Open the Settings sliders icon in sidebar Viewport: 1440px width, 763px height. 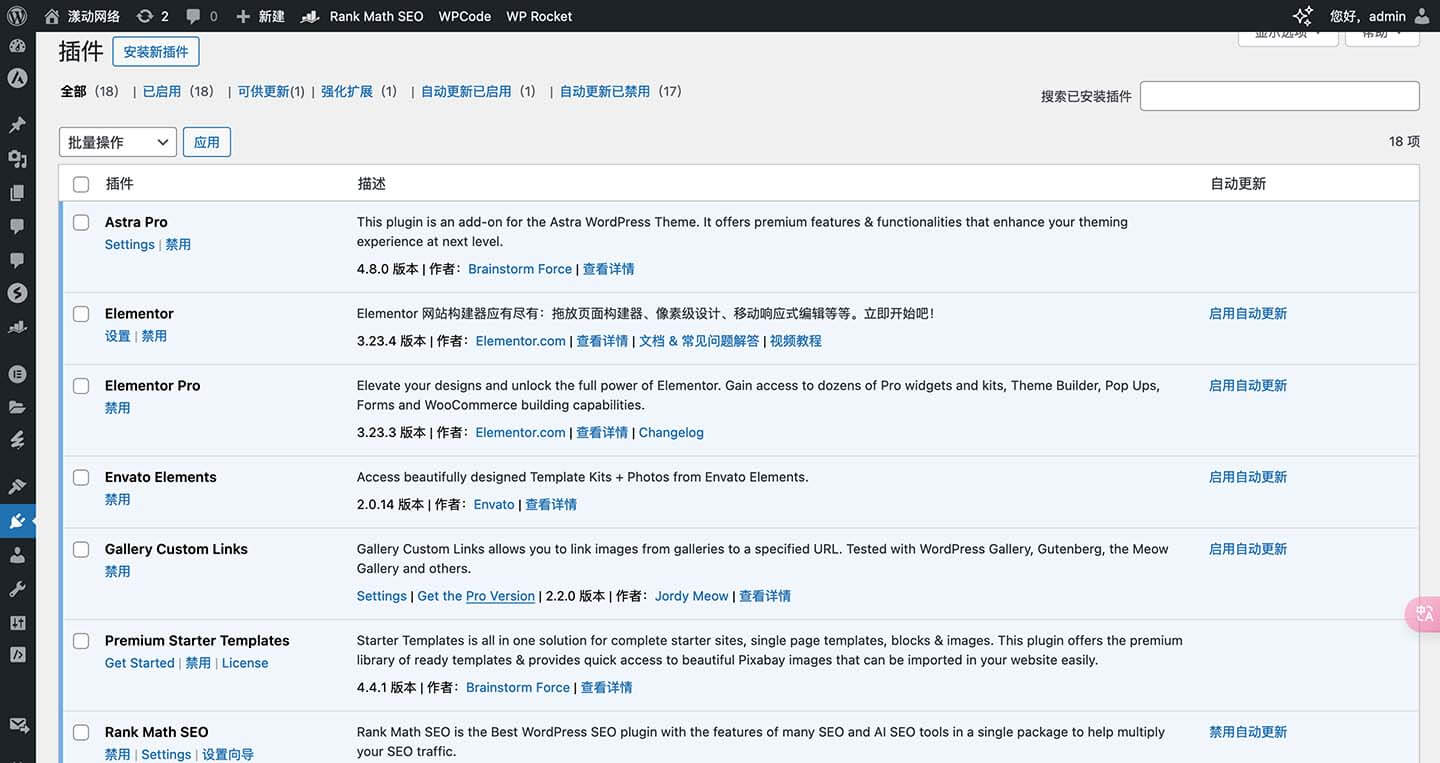click(x=17, y=622)
